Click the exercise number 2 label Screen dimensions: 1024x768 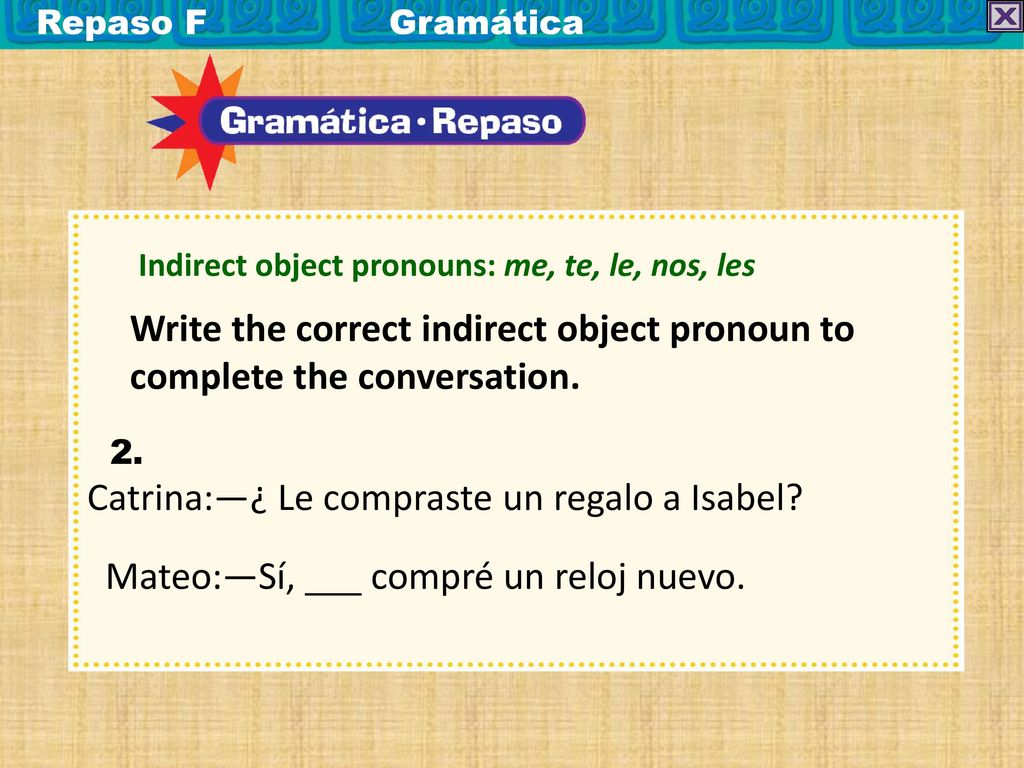(127, 452)
